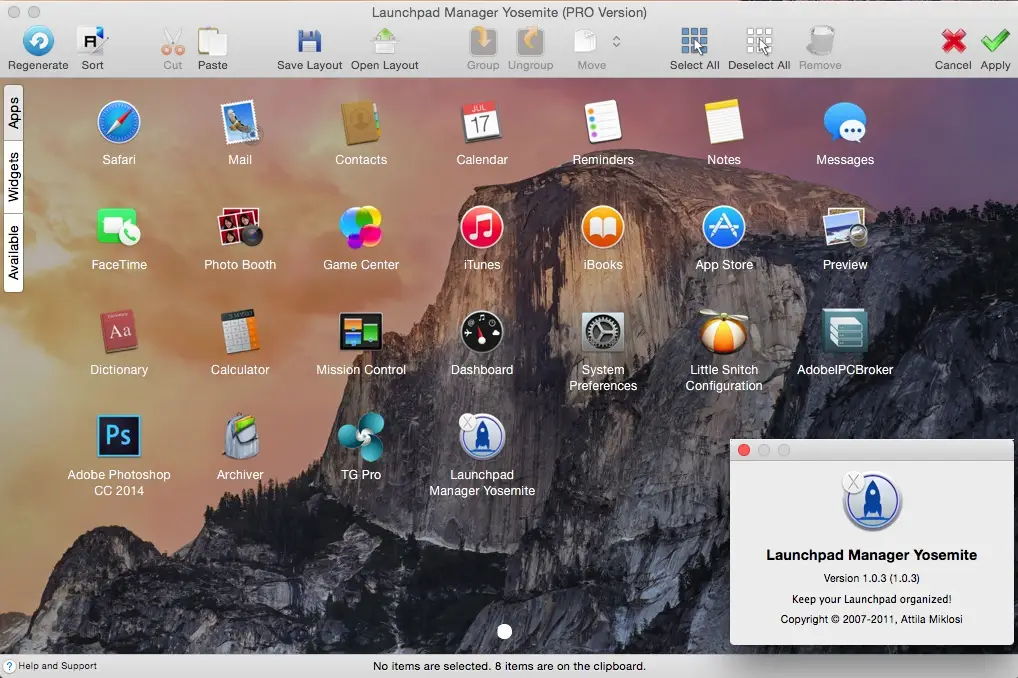The width and height of the screenshot is (1018, 678).
Task: Open the Move page stepper arrows
Action: pyautogui.click(x=616, y=42)
